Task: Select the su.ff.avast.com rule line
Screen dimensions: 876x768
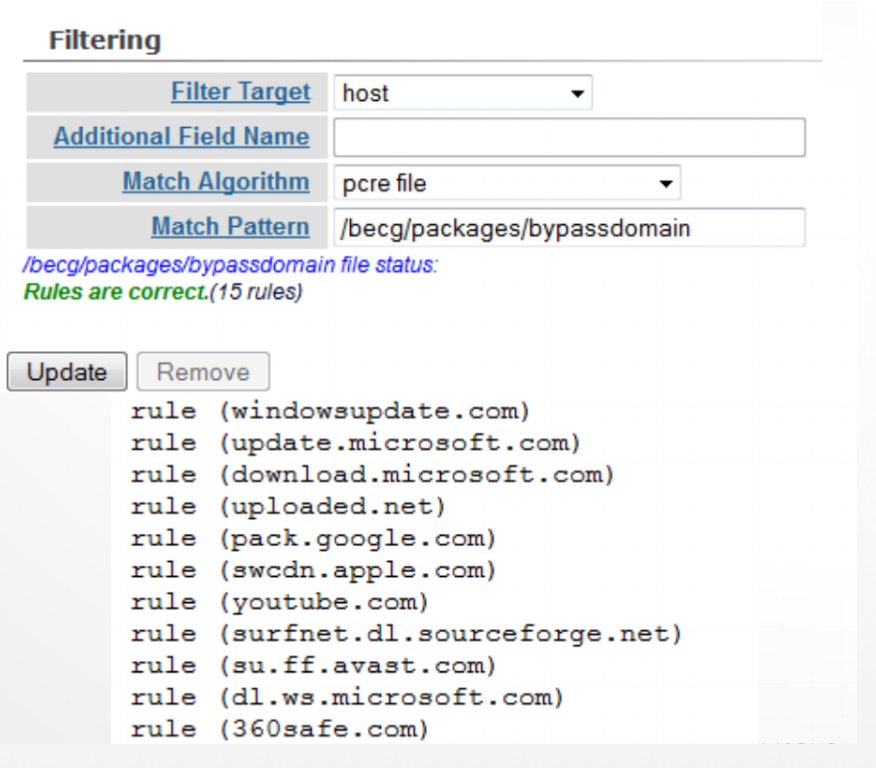Action: (313, 666)
